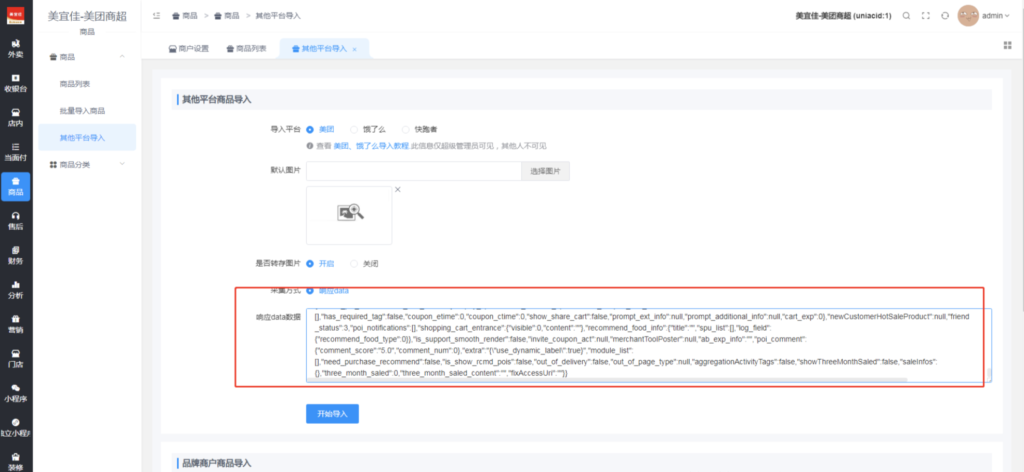Click the 其他平台商品导入 section heading

pos(216,99)
